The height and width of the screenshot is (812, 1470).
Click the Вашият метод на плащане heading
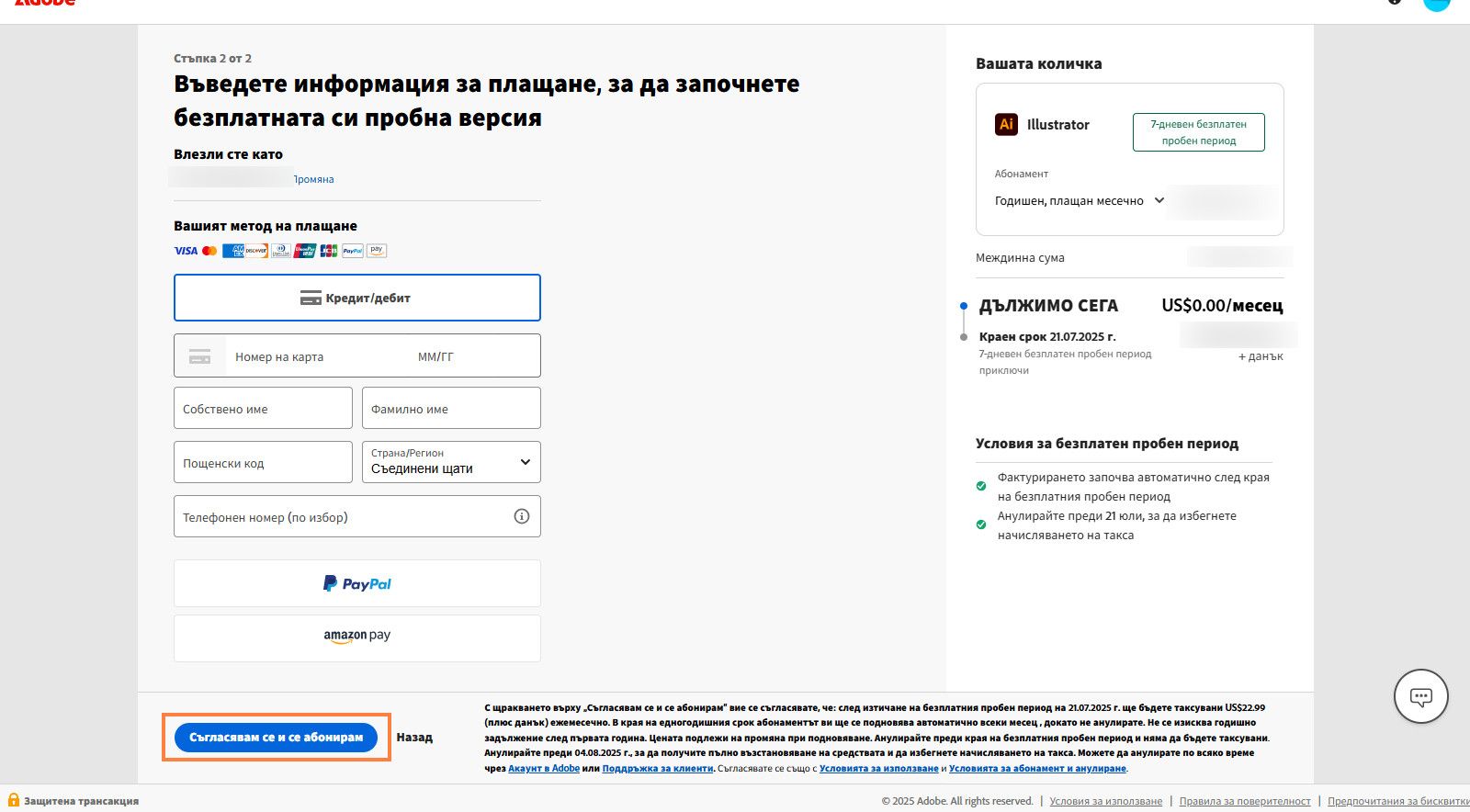point(266,226)
